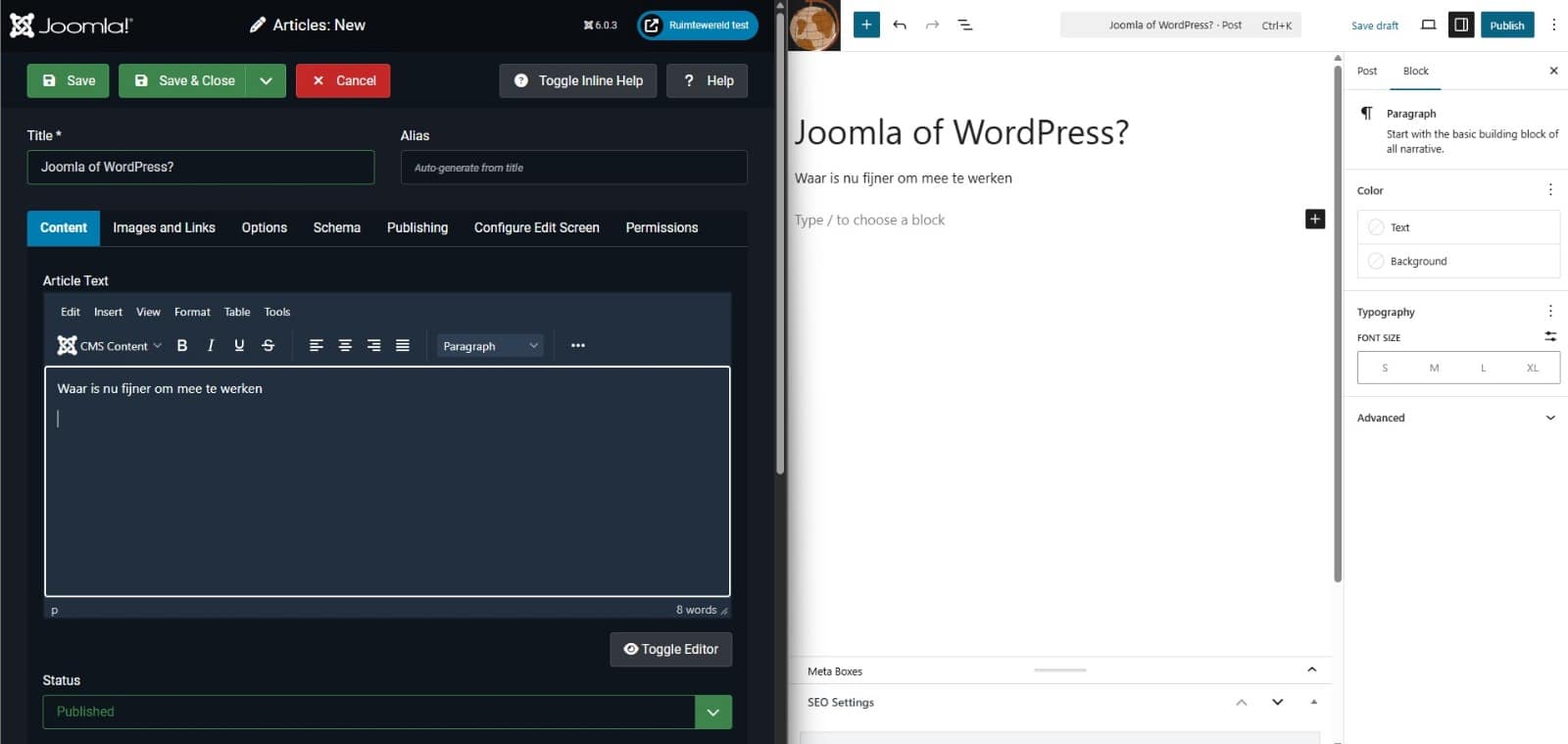This screenshot has width=1568, height=744.
Task: Click the WordPress command palette search bar
Action: [1181, 25]
